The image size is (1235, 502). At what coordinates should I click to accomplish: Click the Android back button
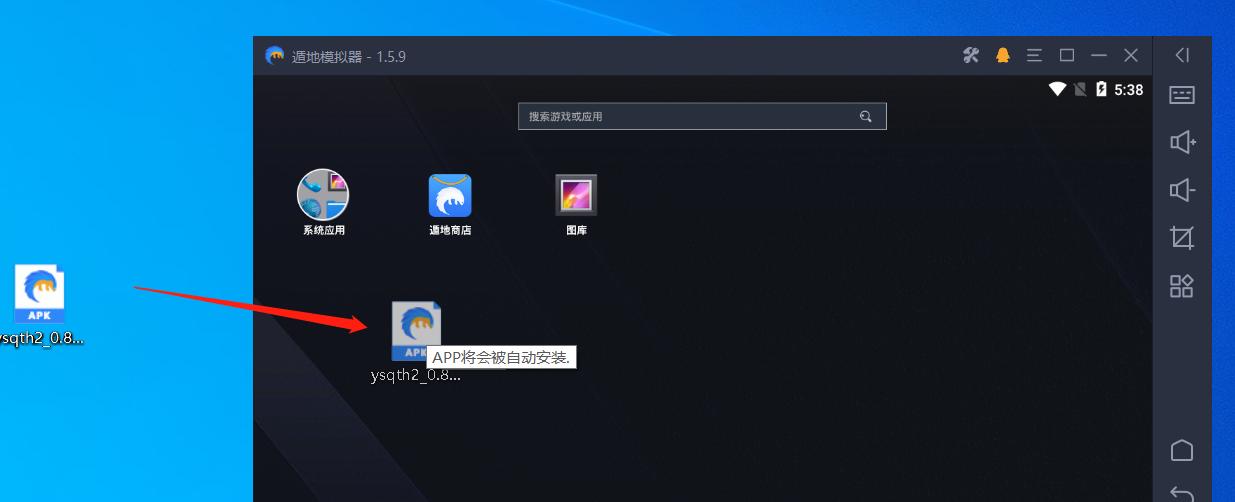[1182, 493]
